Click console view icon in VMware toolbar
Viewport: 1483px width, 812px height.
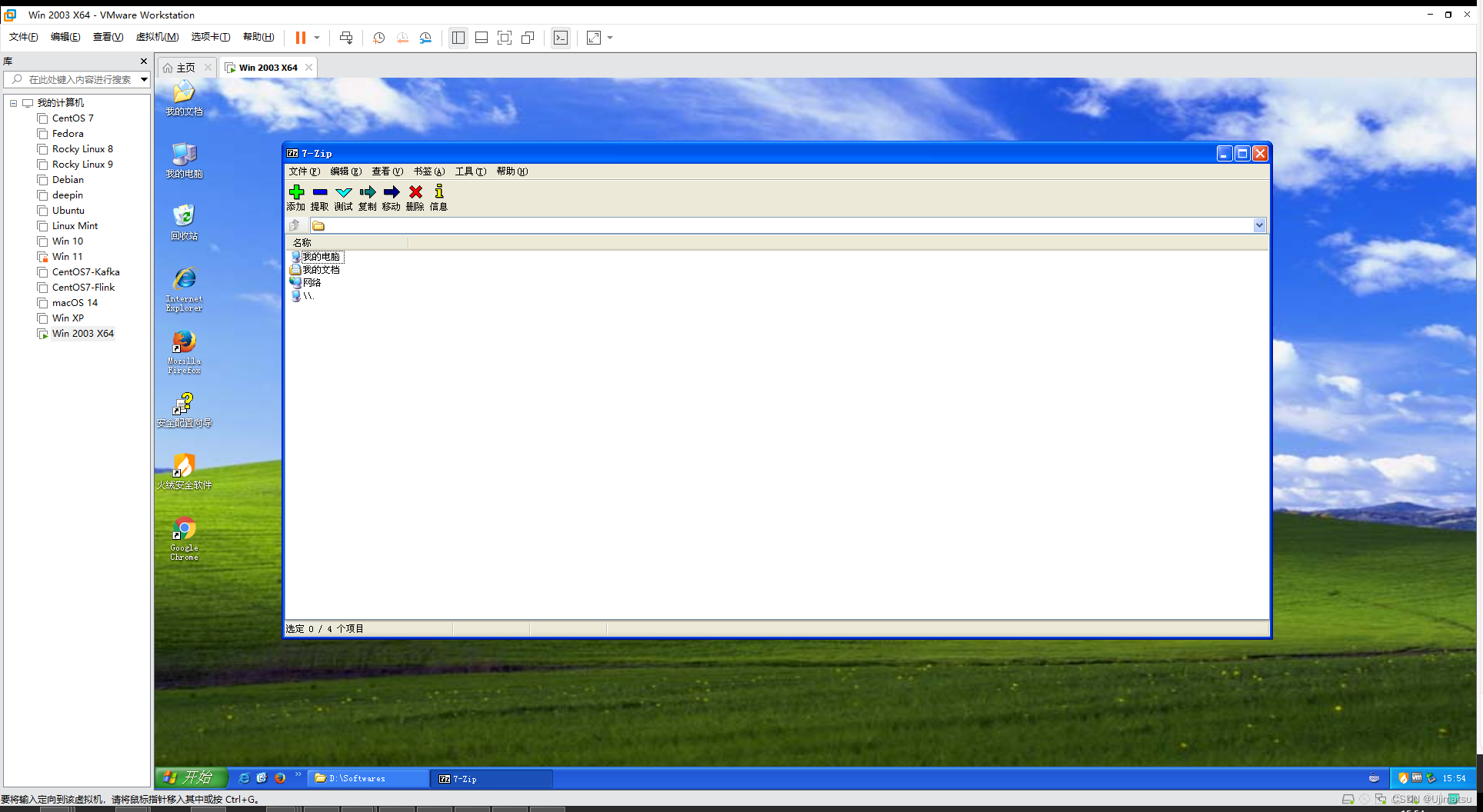[x=561, y=38]
